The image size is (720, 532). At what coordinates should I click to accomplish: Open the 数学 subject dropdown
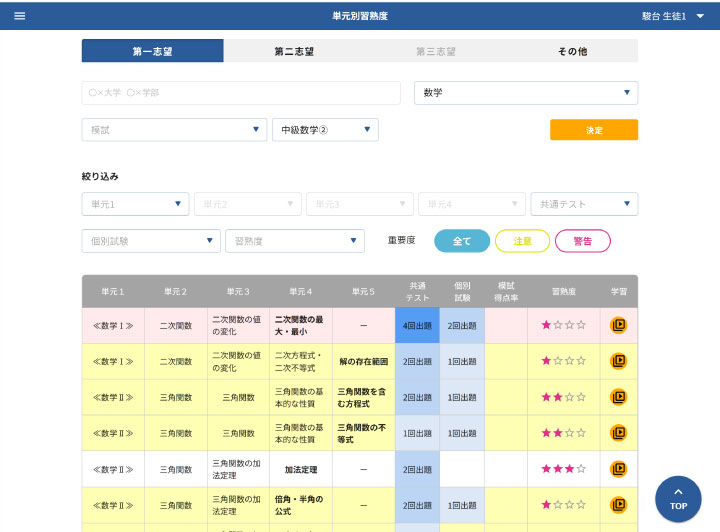pyautogui.click(x=526, y=93)
